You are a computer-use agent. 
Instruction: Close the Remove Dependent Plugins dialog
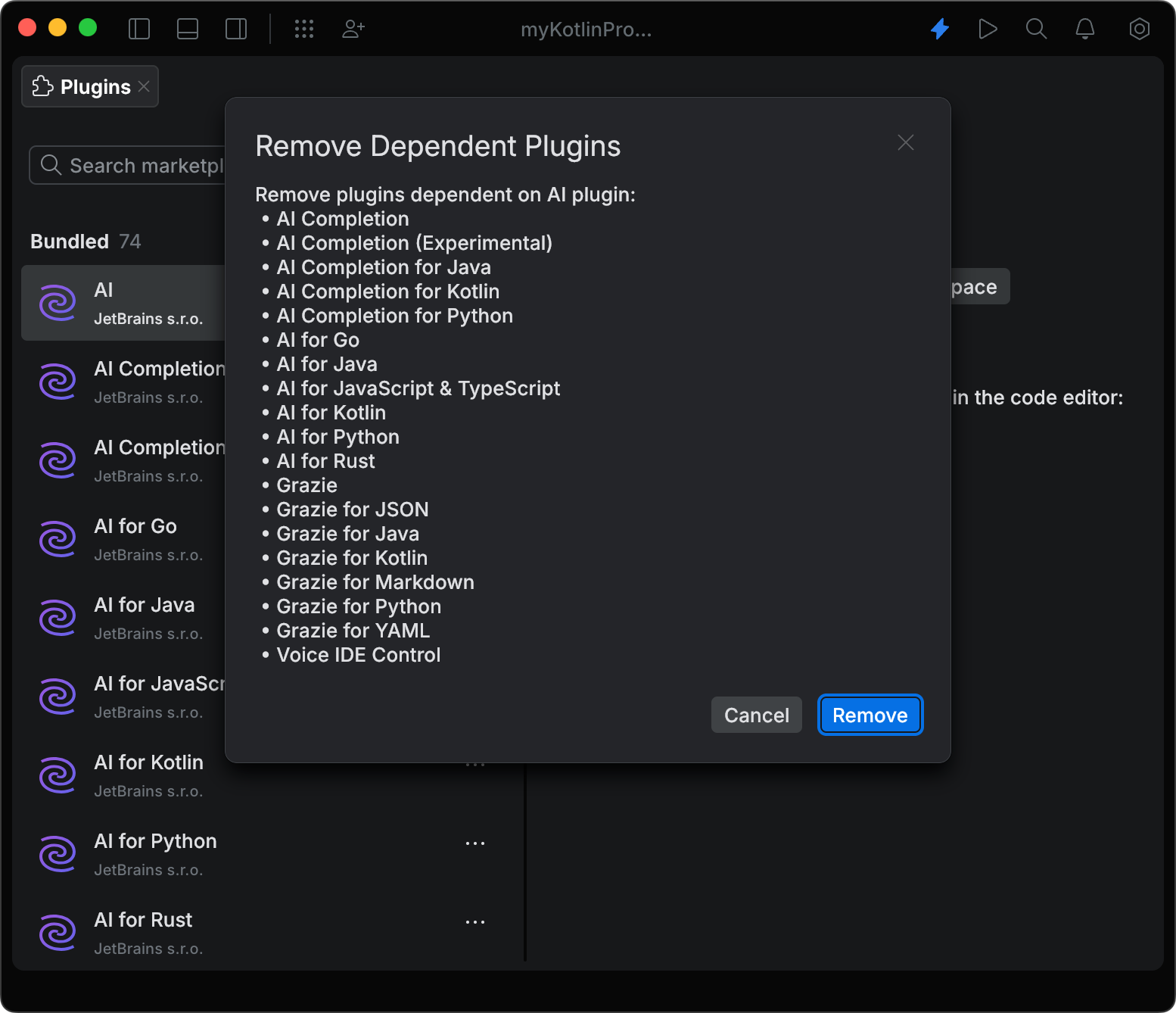905,142
